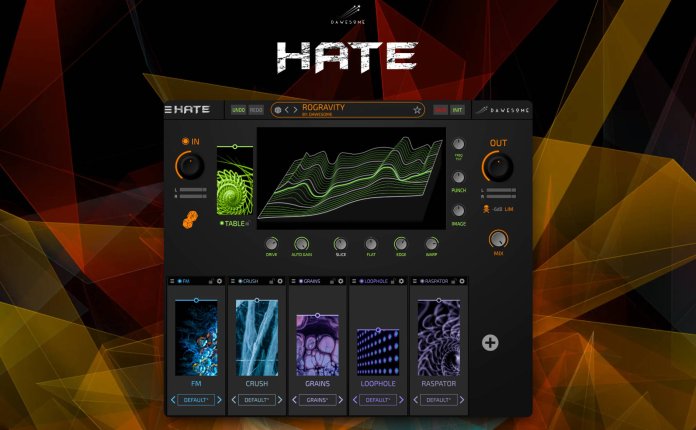Click the top knob above PUNCH
Image resolution: width=696 pixels, height=430 pixels.
pyautogui.click(x=459, y=144)
